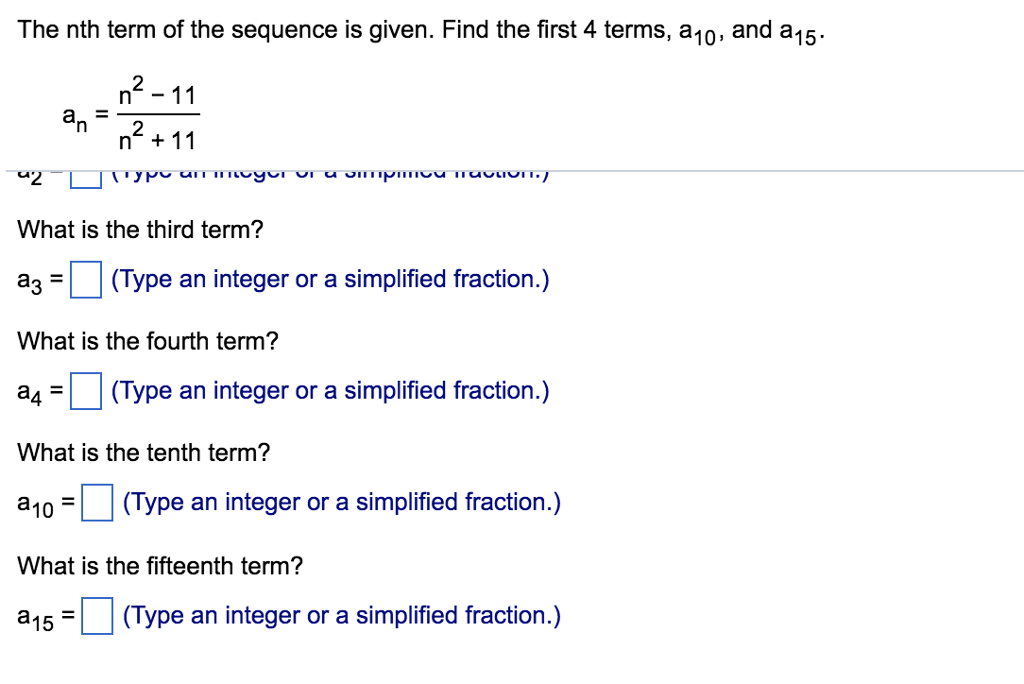
Task: Click the a4 = label
Action: click(x=41, y=392)
